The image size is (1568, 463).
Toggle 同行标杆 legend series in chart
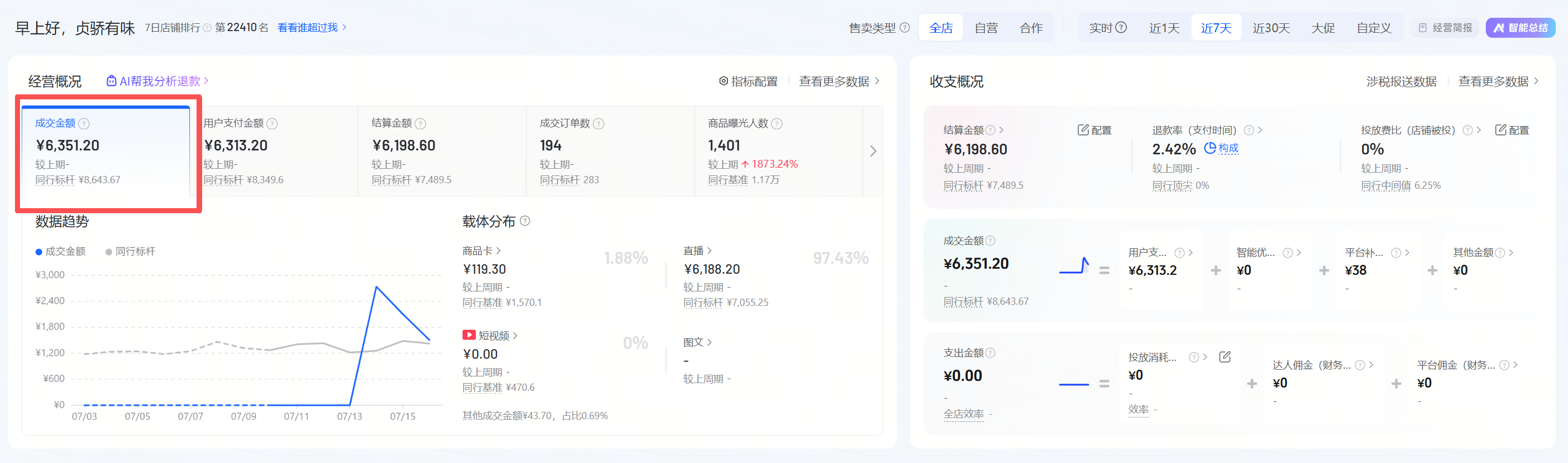[x=130, y=251]
